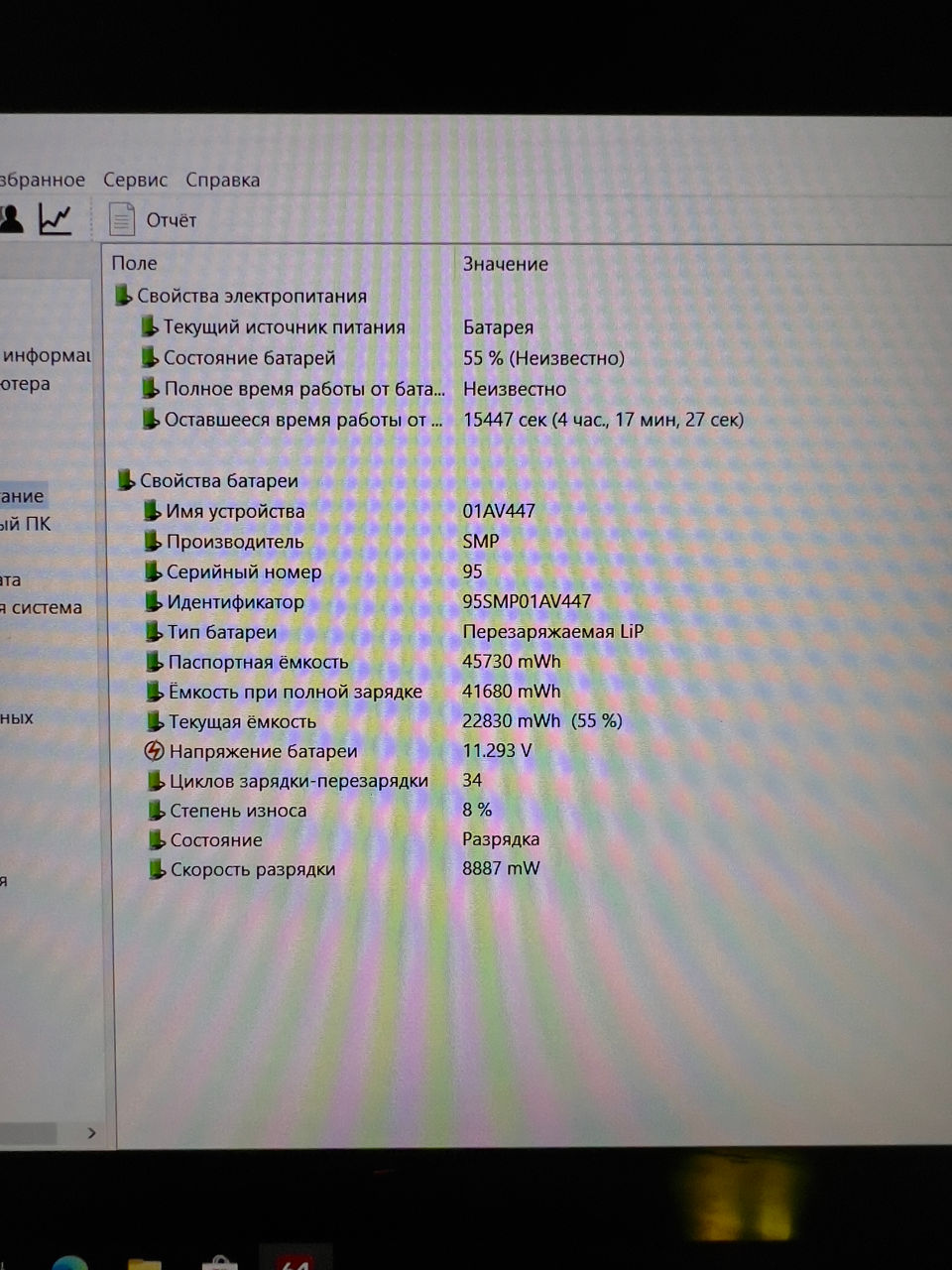The image size is (952, 1270).
Task: Click the Текущий источник питания row icon
Action: [149, 326]
